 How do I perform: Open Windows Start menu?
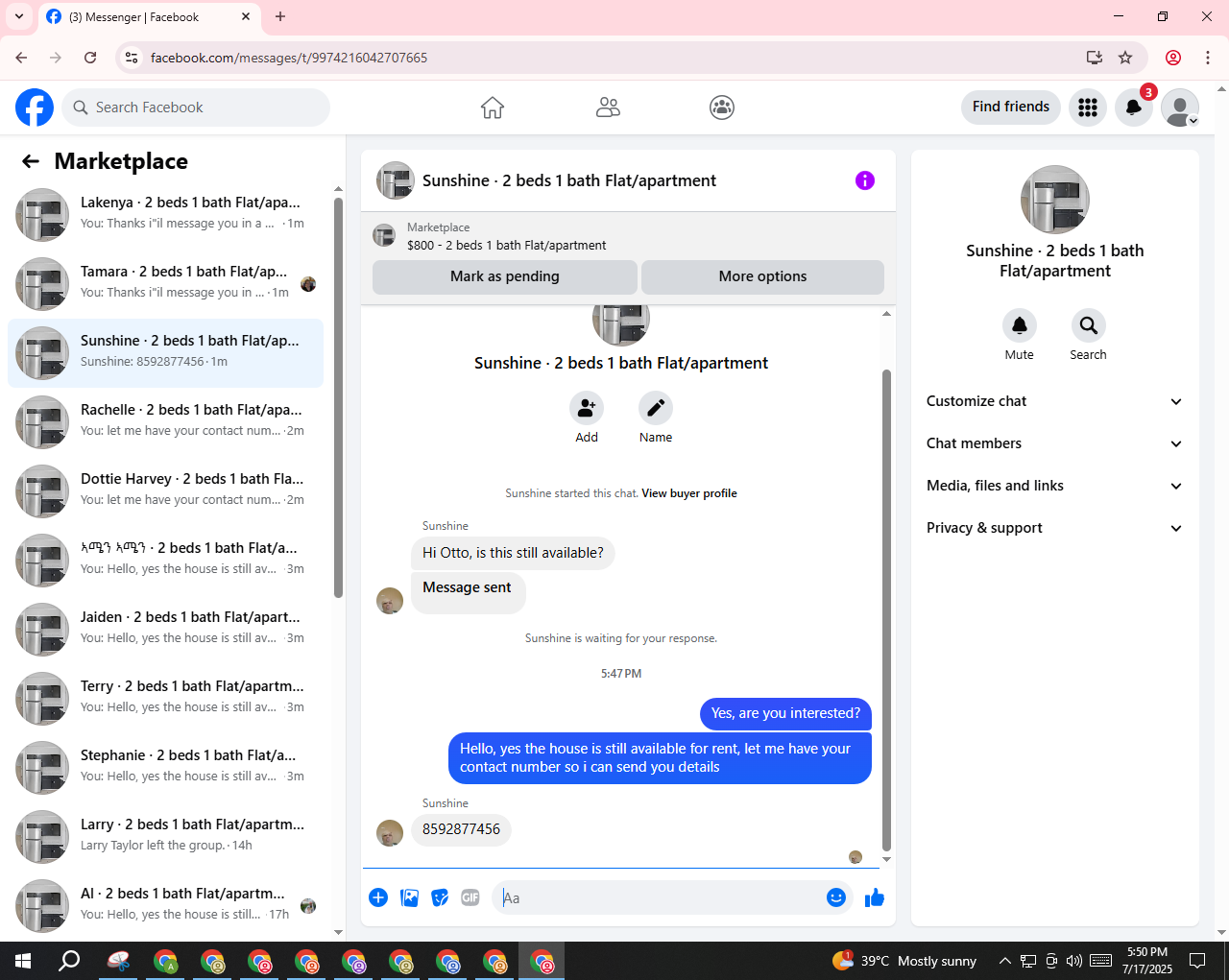coord(23,961)
